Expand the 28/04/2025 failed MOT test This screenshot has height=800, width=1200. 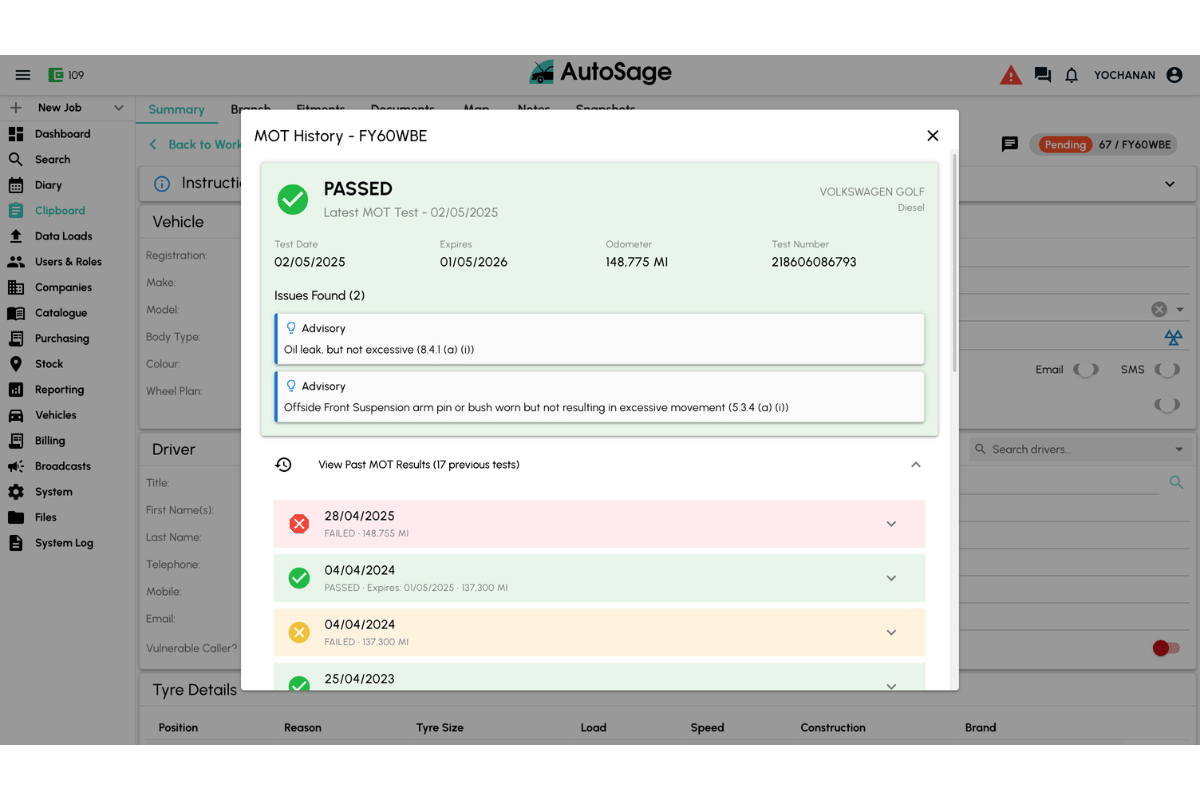coord(890,524)
